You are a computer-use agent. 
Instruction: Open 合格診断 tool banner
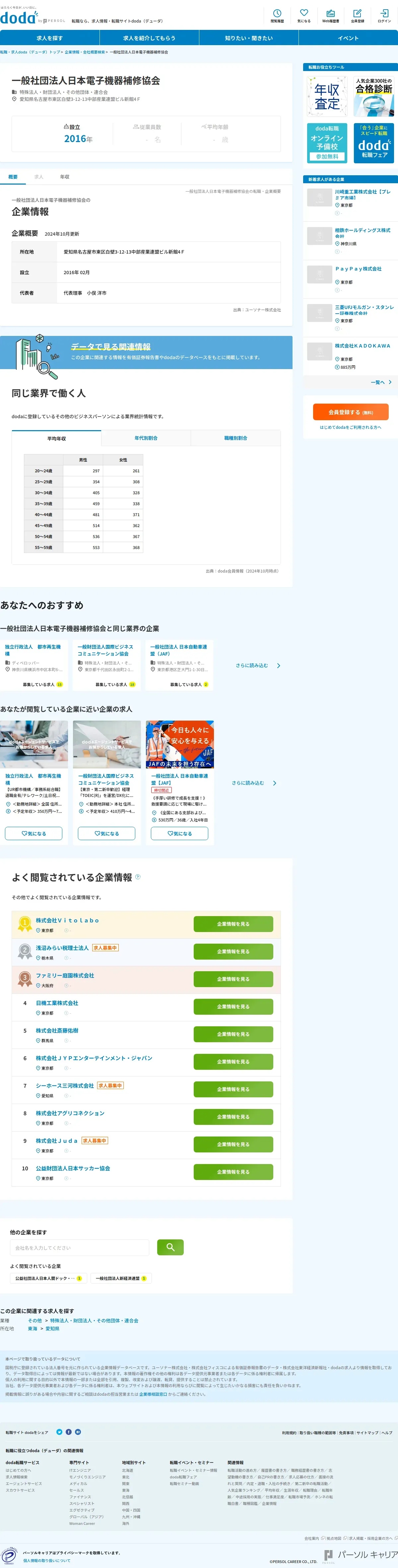coord(374,96)
